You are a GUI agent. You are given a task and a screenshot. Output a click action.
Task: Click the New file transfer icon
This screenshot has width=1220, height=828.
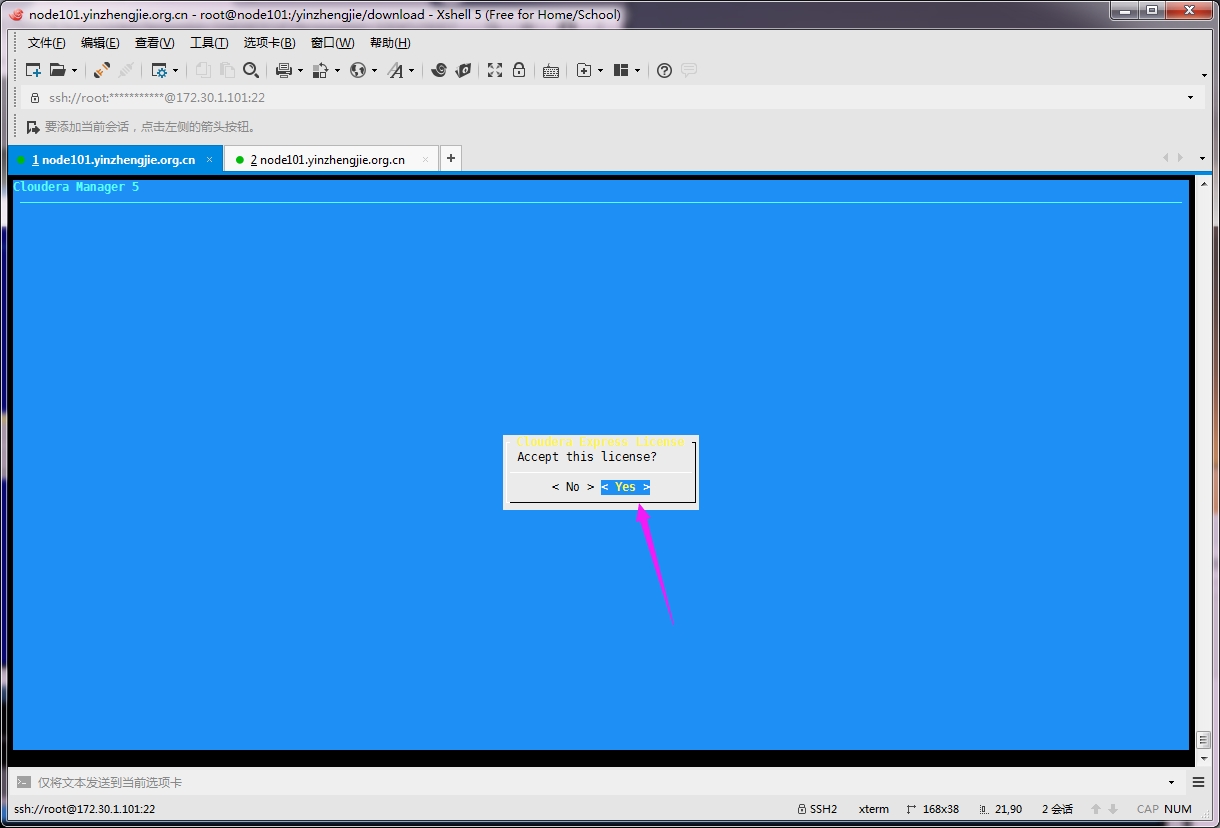point(585,70)
